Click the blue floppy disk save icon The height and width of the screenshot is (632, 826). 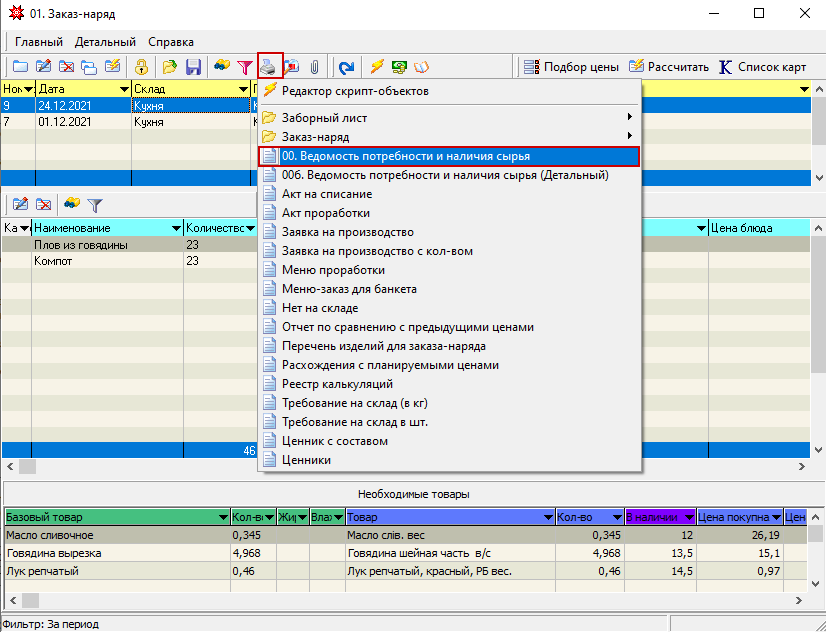click(194, 67)
